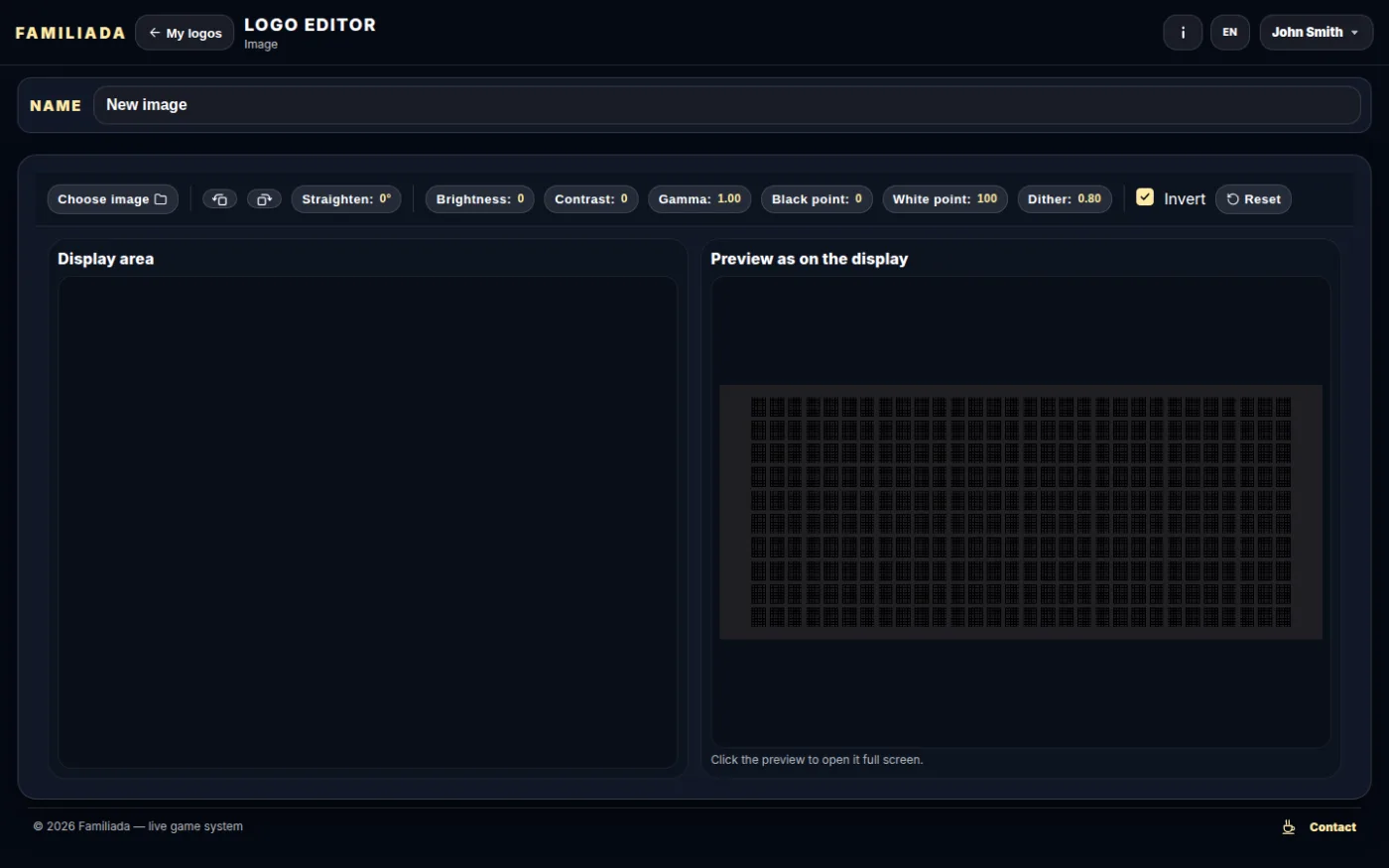Rotate the image counterclockwise
The width and height of the screenshot is (1389, 868).
pos(219,199)
